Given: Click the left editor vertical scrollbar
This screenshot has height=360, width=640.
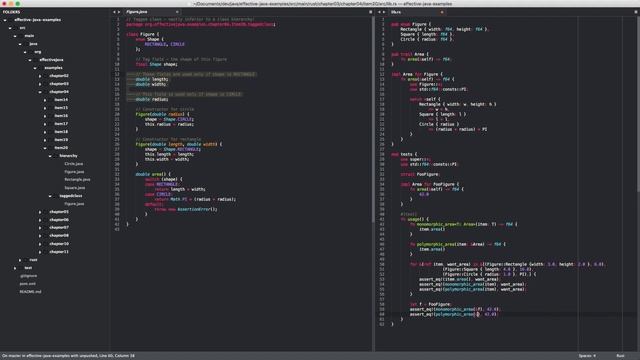Looking at the screenshot, I should (373, 120).
